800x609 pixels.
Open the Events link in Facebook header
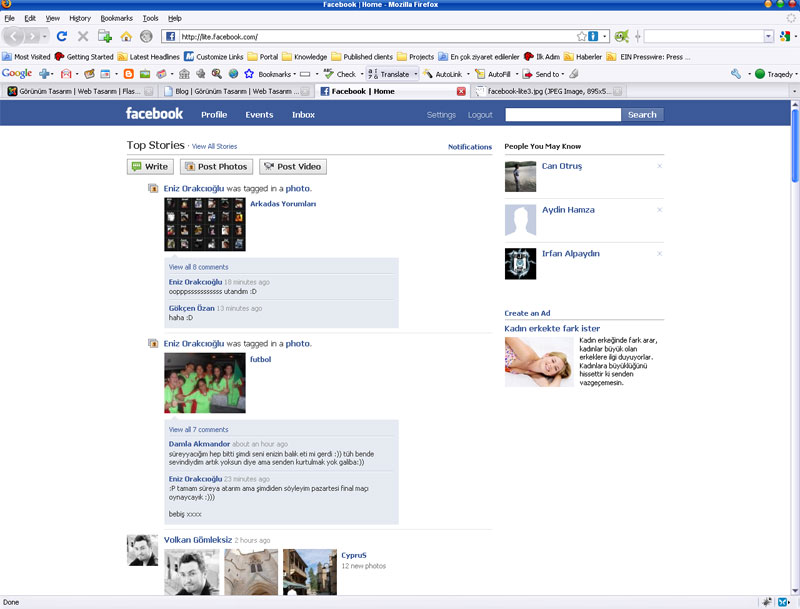click(x=259, y=115)
